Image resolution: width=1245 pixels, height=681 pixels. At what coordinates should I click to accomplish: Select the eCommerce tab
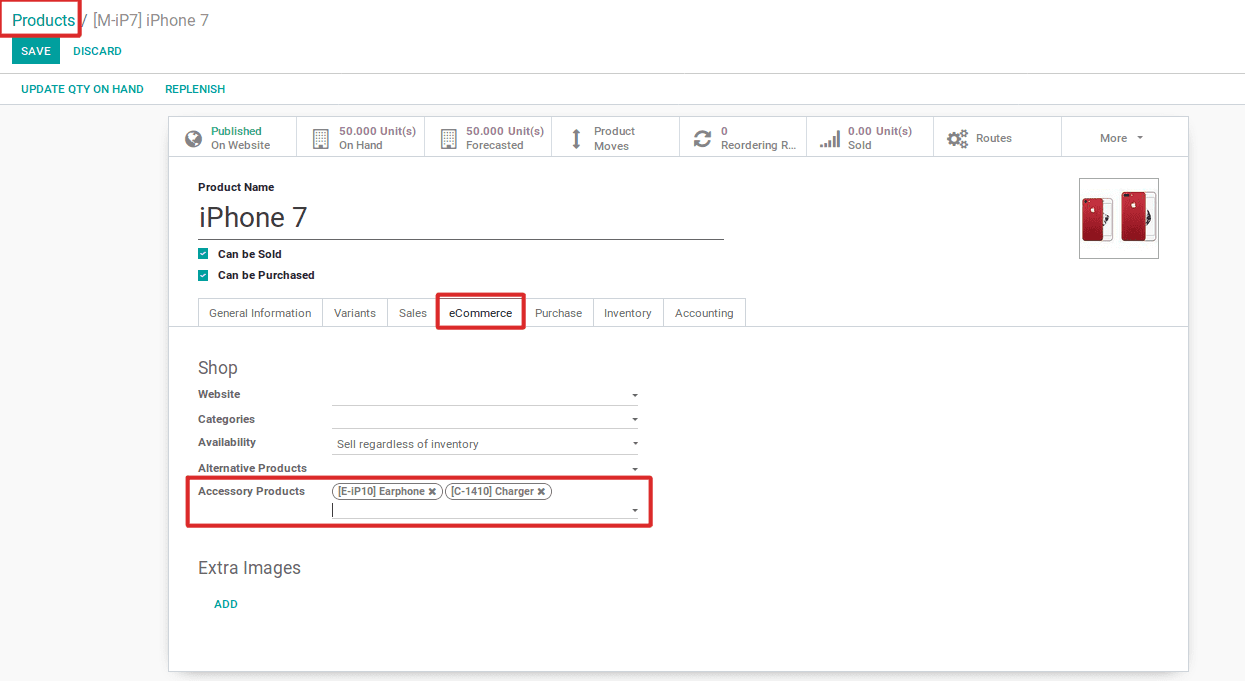480,313
